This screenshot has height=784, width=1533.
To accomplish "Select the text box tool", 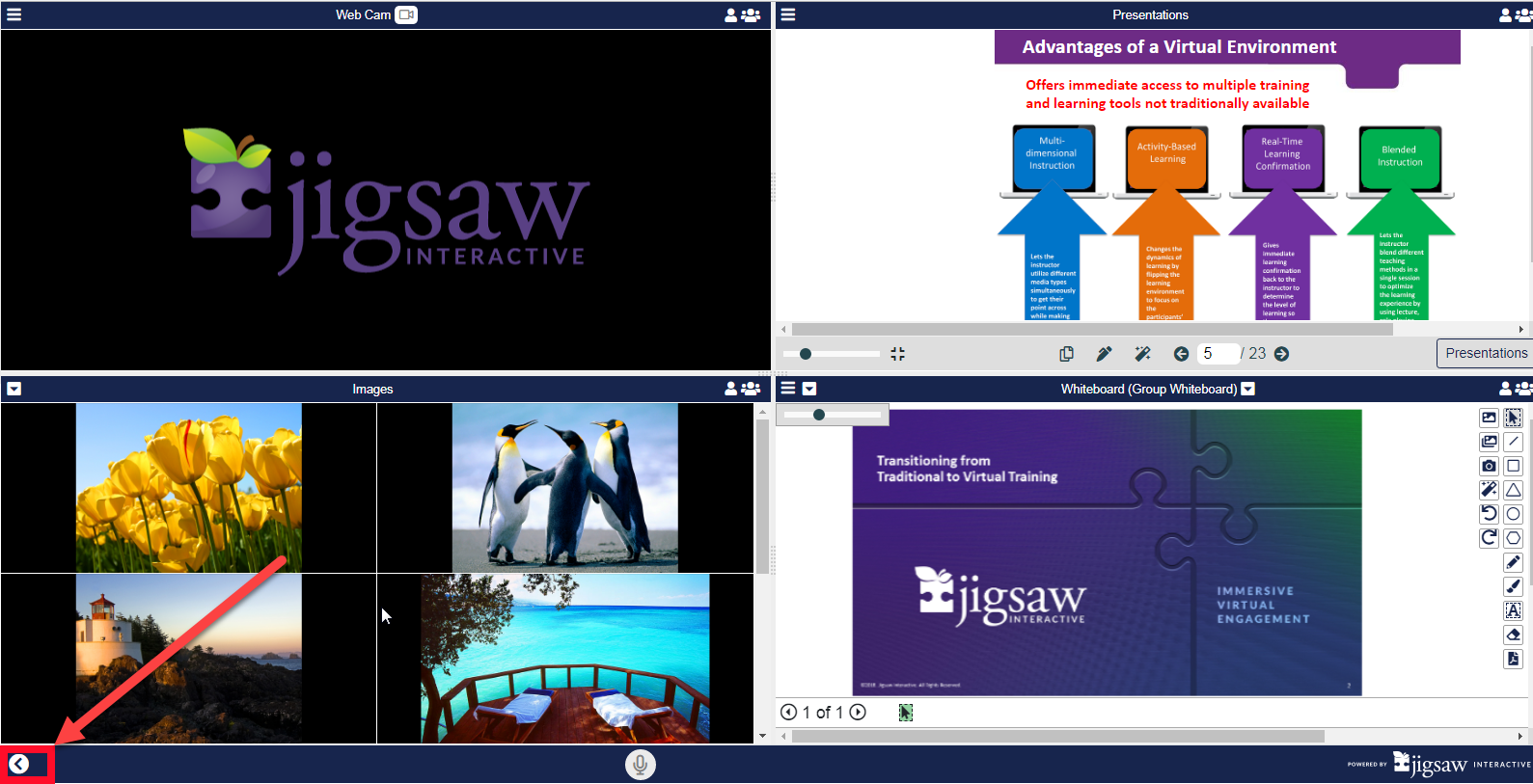I will coord(1513,610).
